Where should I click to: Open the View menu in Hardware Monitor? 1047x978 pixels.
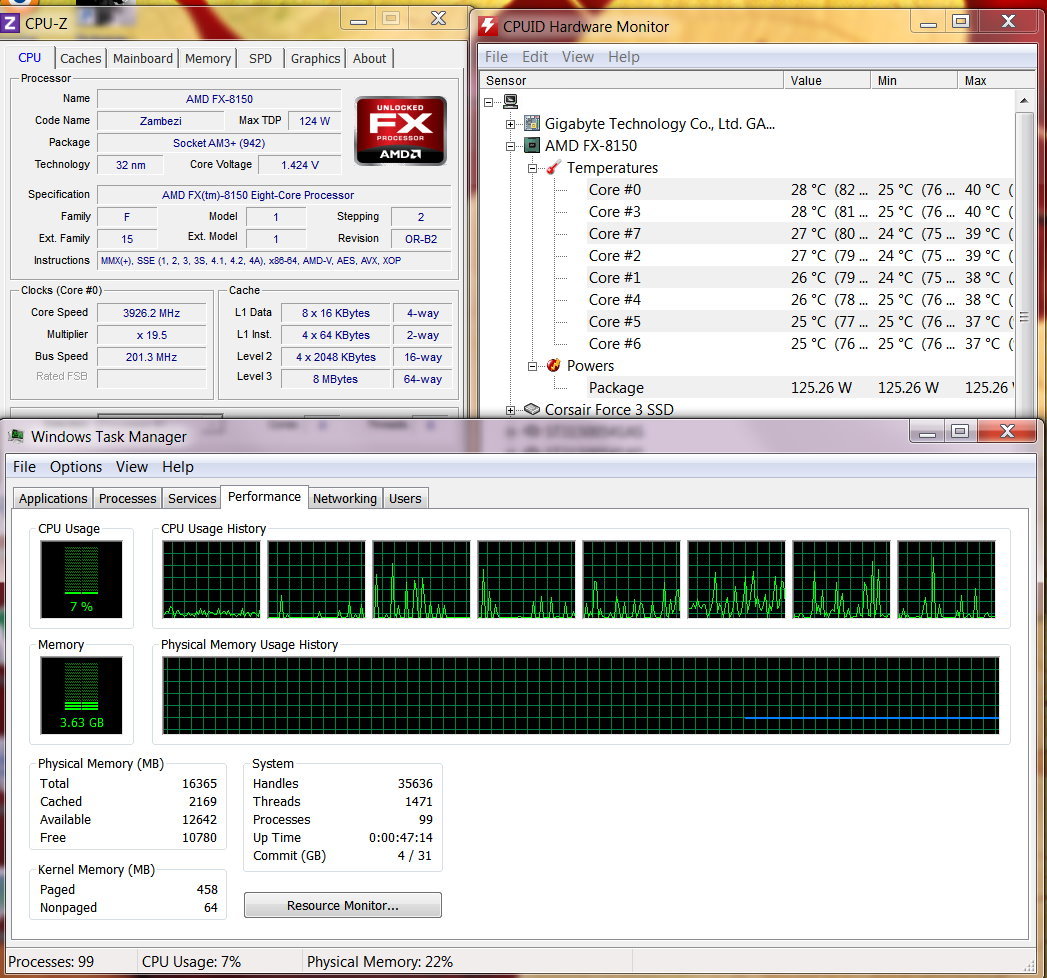pos(578,57)
